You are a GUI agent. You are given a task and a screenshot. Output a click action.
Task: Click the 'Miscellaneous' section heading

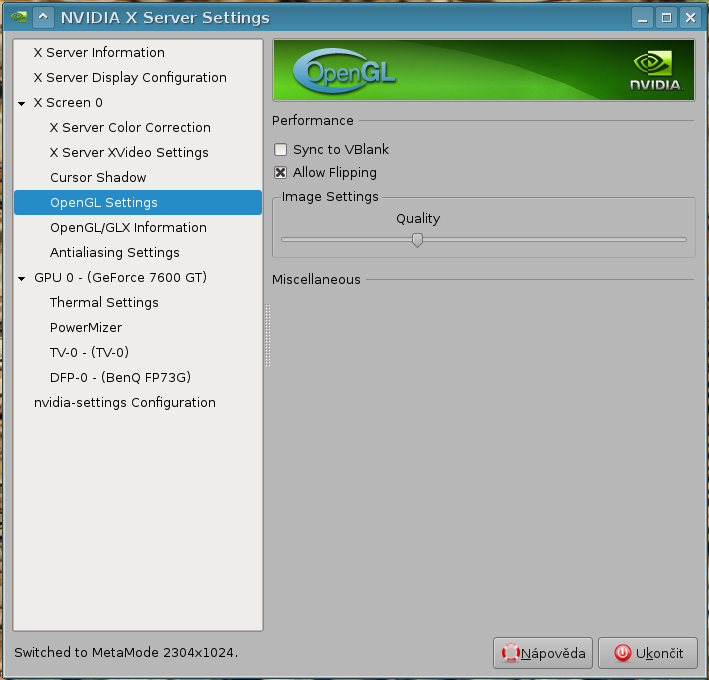pos(316,279)
